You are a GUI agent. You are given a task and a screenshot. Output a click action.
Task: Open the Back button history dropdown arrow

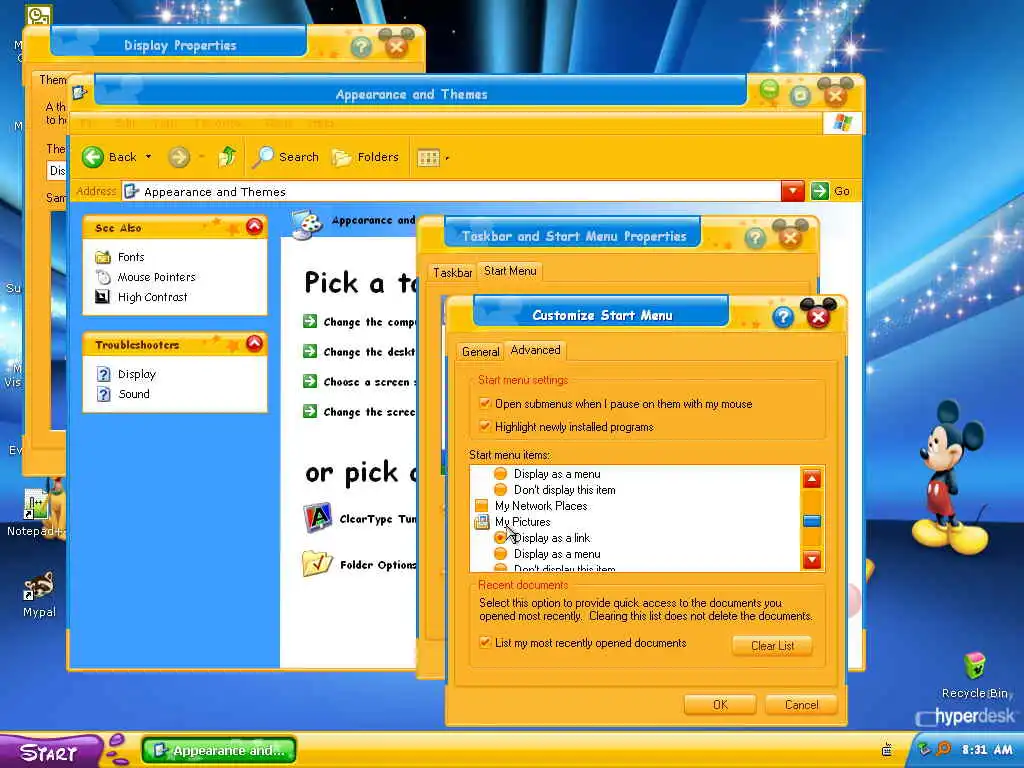pos(148,157)
